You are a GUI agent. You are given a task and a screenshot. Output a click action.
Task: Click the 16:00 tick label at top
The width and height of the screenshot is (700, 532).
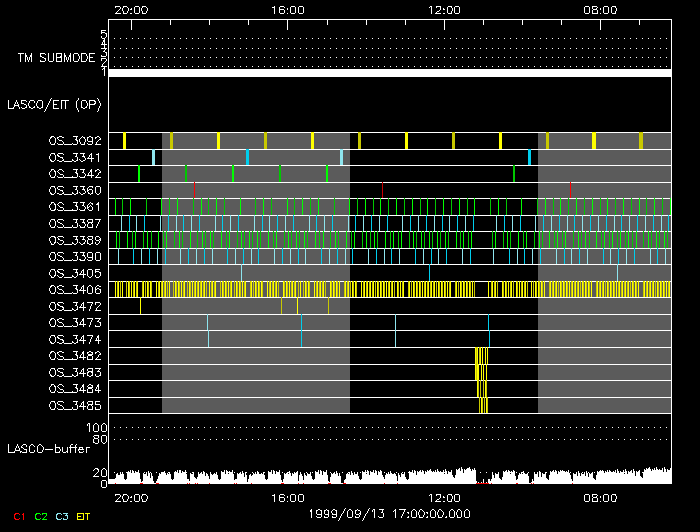[x=287, y=9]
